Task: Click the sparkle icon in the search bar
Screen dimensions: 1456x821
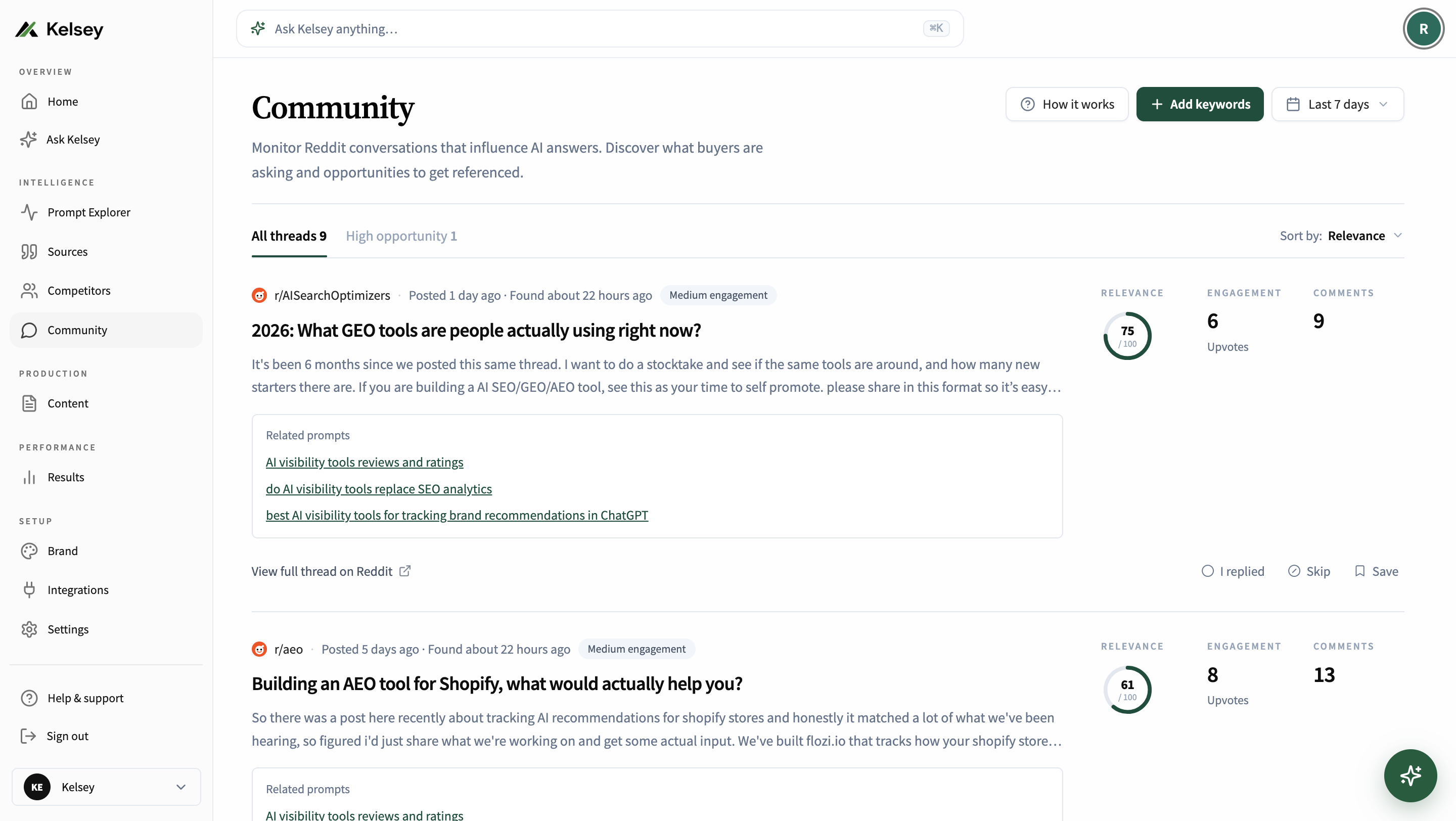Action: coord(258,28)
